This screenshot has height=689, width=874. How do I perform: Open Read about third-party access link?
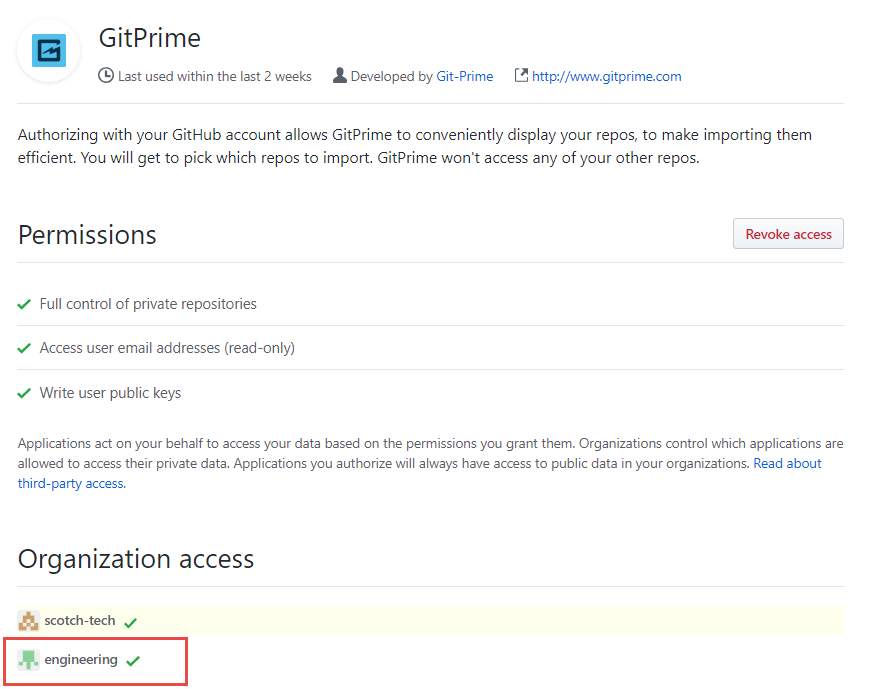419,473
